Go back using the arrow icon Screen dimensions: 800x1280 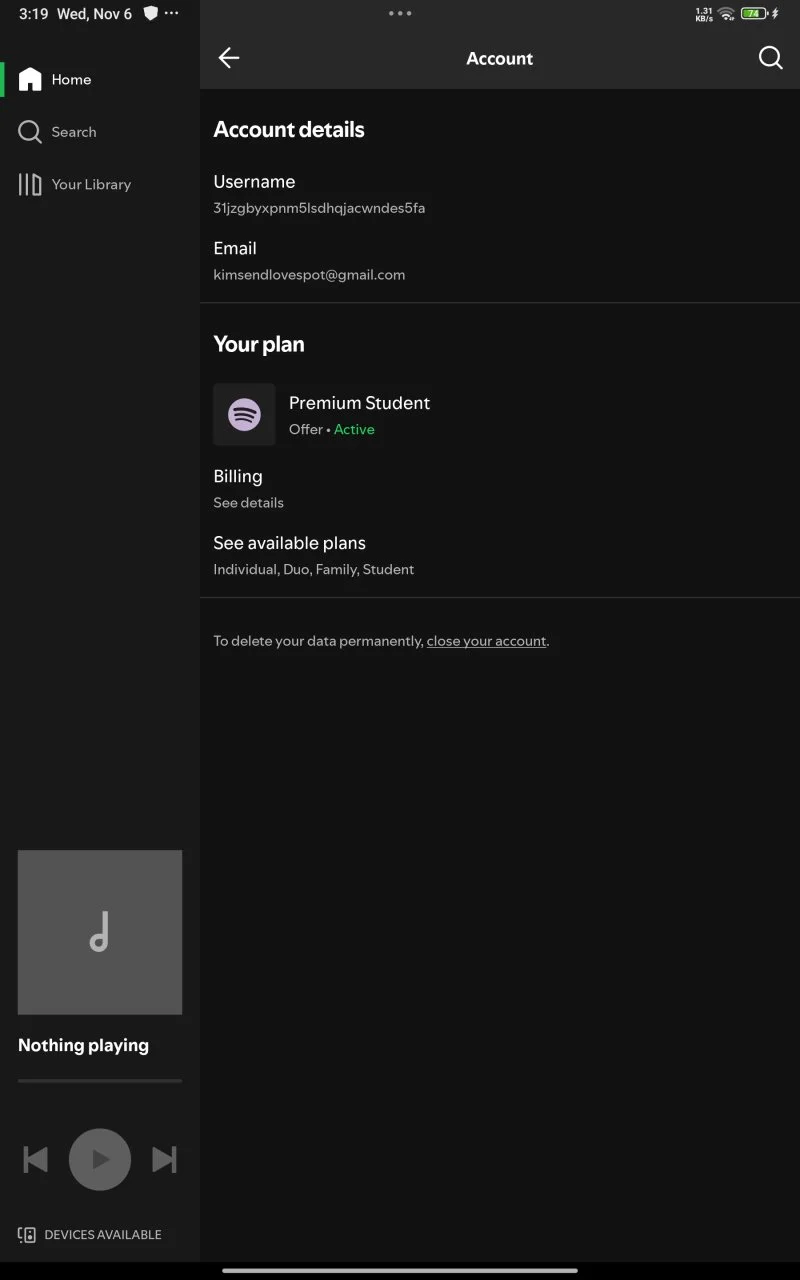229,58
